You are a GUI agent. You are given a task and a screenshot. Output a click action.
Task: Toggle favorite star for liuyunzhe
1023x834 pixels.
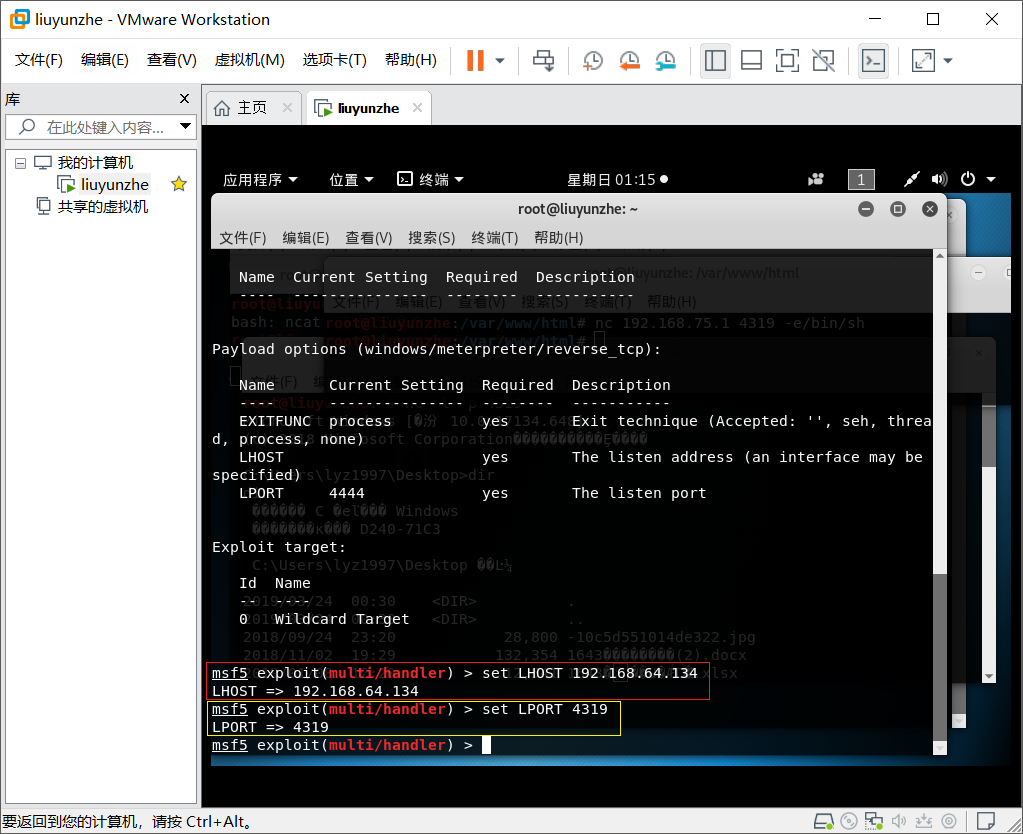[x=179, y=184]
